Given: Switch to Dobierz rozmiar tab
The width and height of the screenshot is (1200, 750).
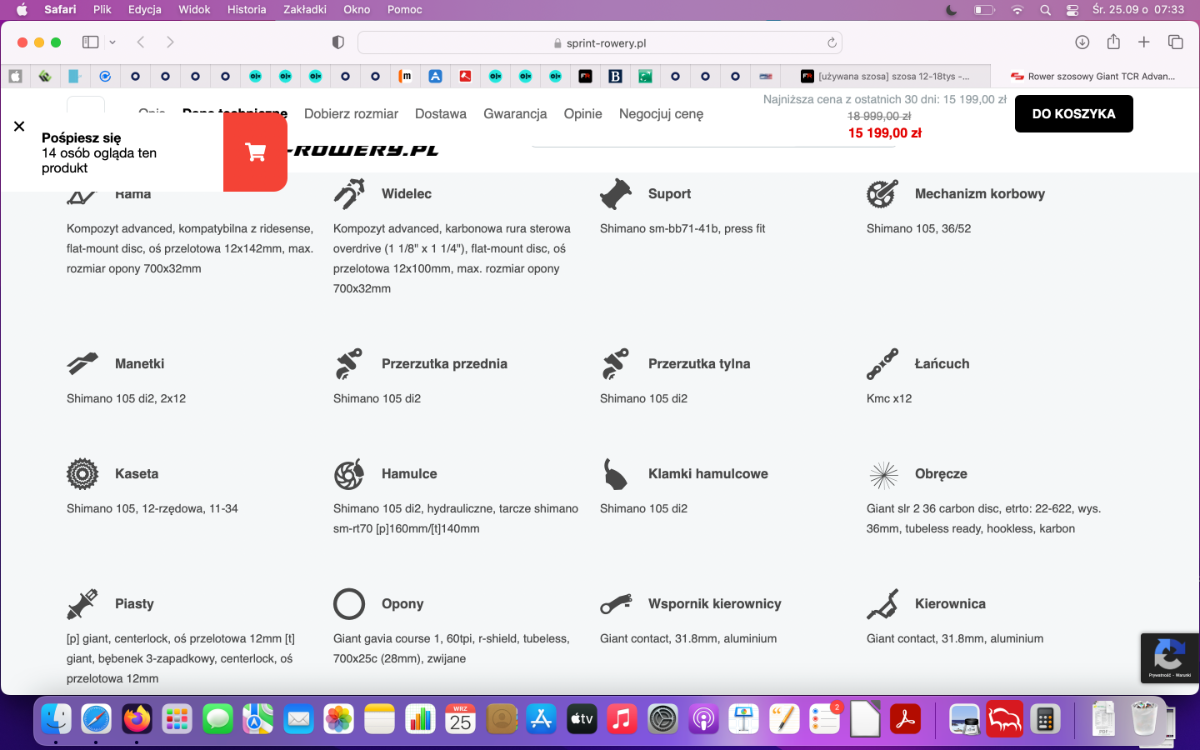Looking at the screenshot, I should (351, 114).
